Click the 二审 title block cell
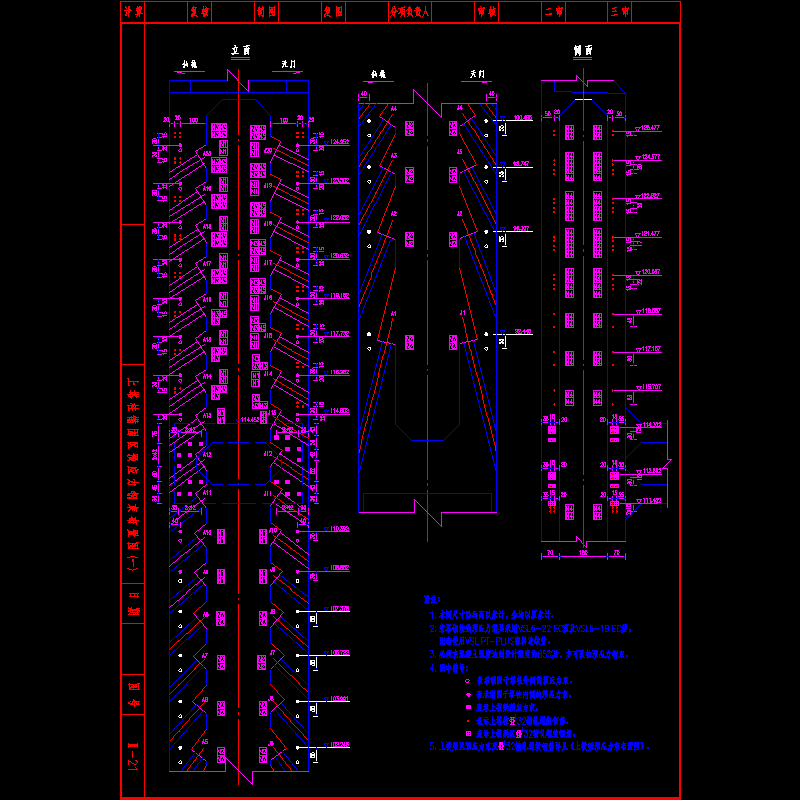 553,12
